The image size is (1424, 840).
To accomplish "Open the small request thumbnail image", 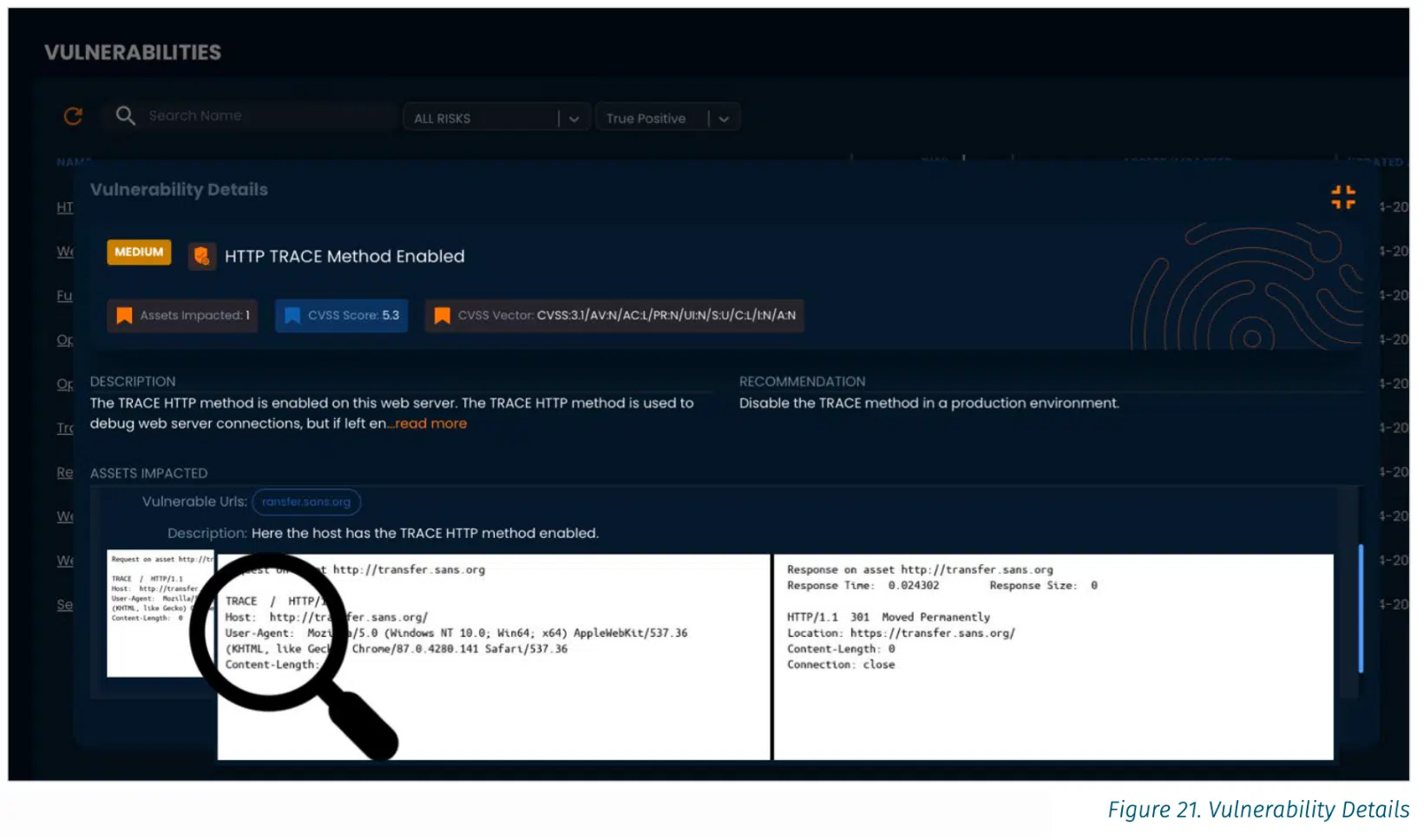I will [x=160, y=613].
